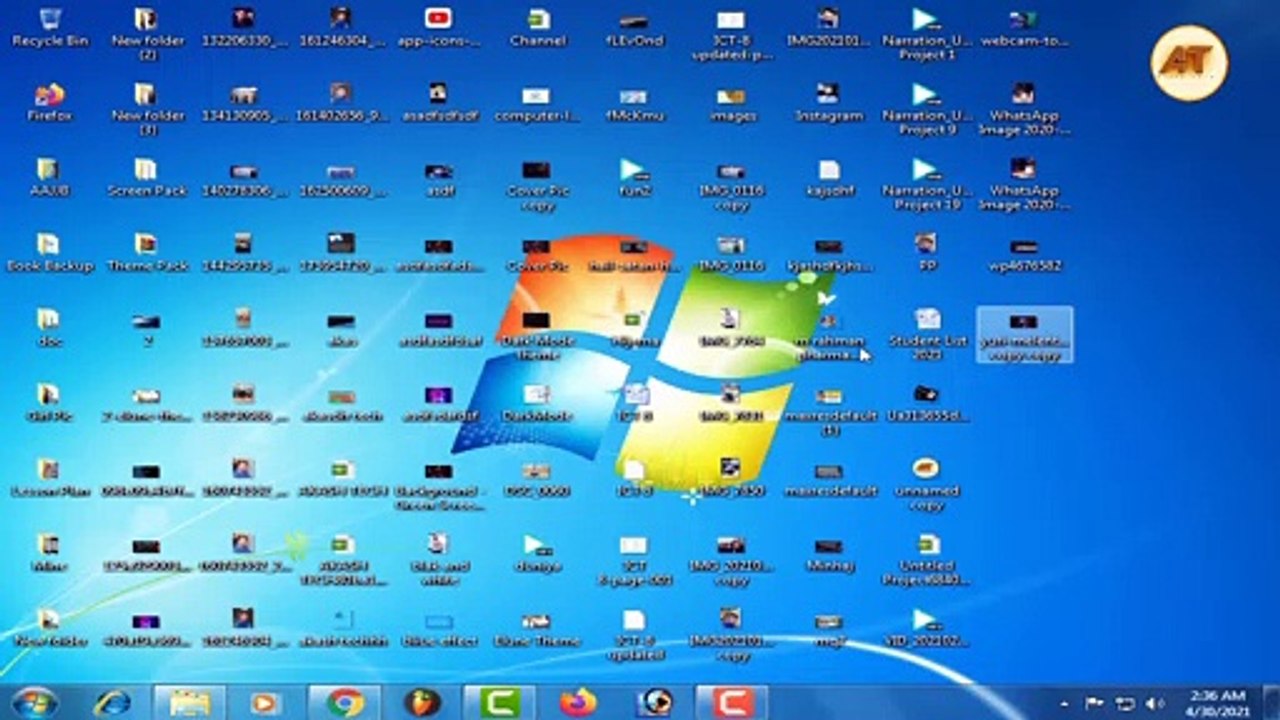1280x720 pixels.
Task: Select the 134130905_ image file
Action: [x=244, y=103]
